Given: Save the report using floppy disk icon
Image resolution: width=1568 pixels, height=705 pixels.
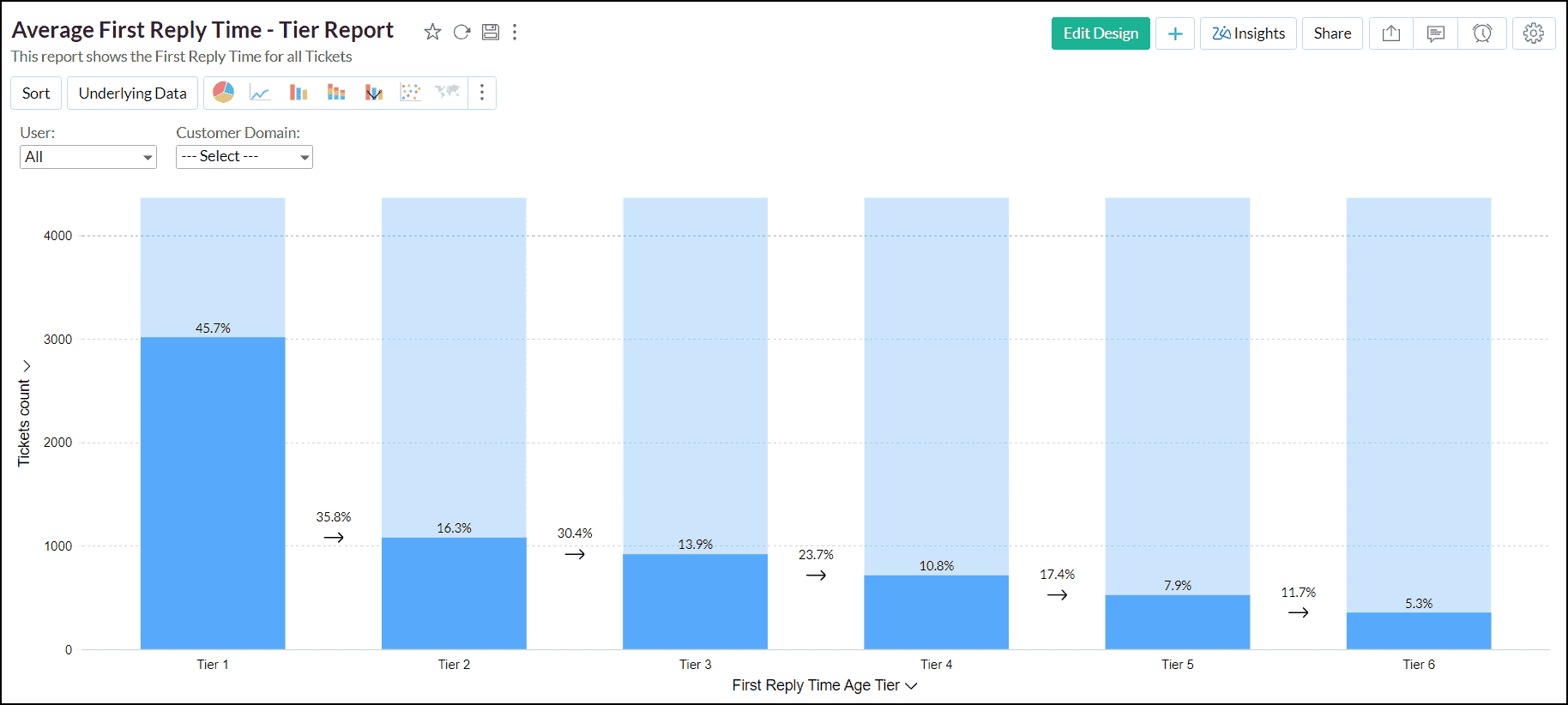Looking at the screenshot, I should [490, 32].
